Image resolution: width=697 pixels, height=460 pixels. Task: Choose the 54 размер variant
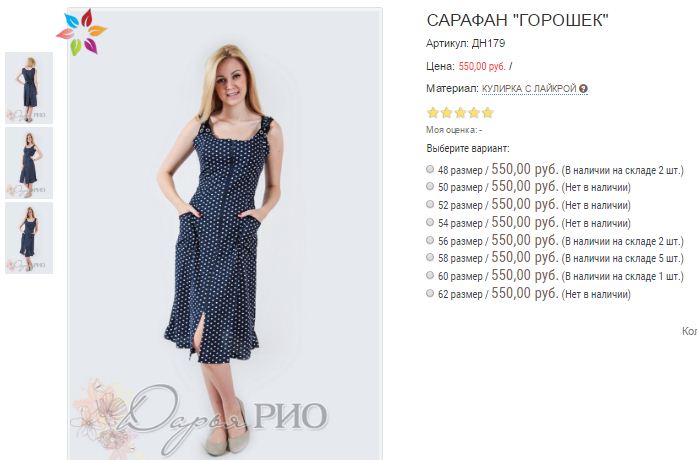pos(430,222)
